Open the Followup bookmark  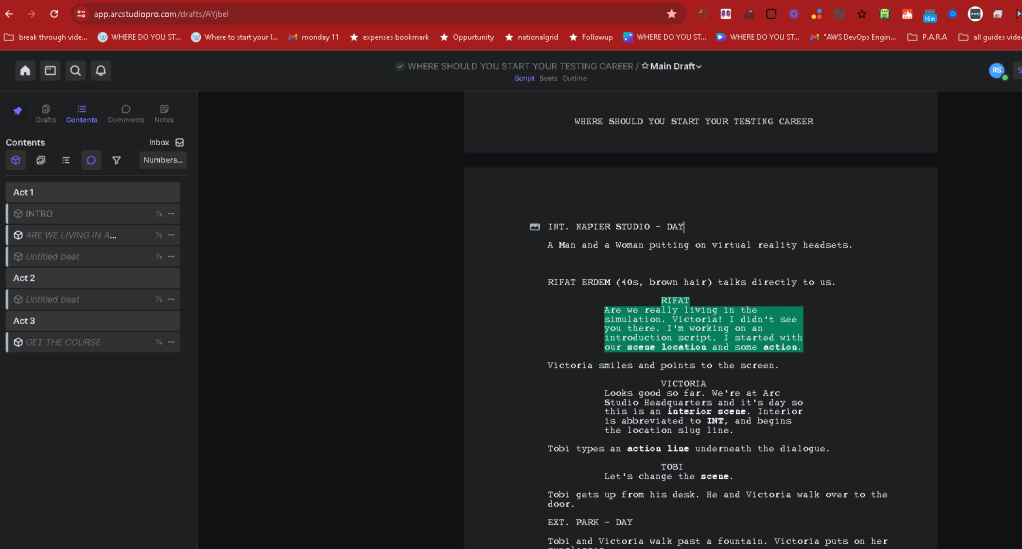pyautogui.click(x=591, y=37)
